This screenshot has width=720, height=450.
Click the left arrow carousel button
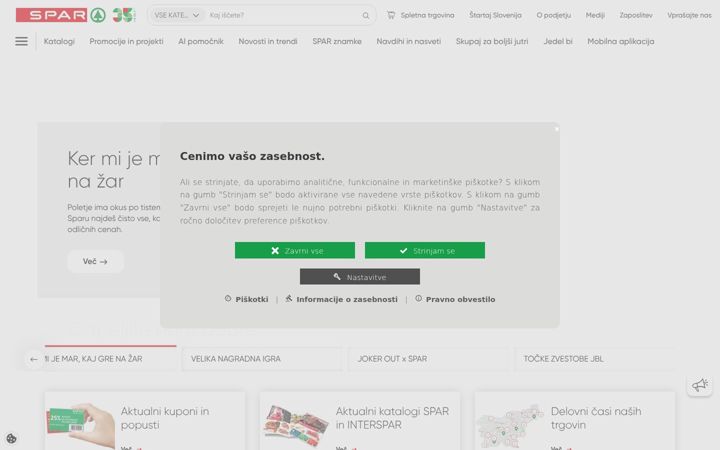tap(34, 359)
